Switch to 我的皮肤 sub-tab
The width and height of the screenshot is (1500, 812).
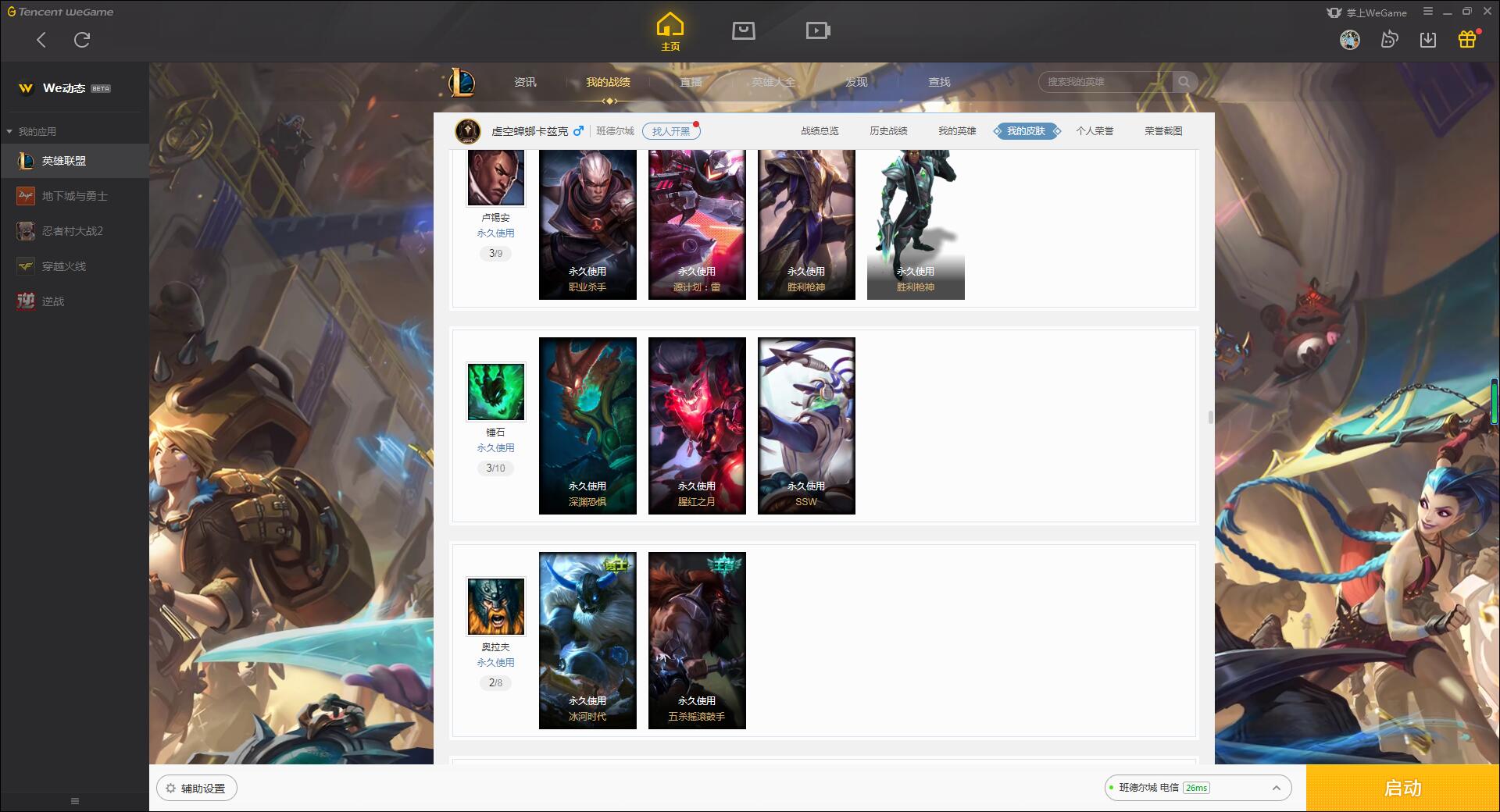[1027, 131]
